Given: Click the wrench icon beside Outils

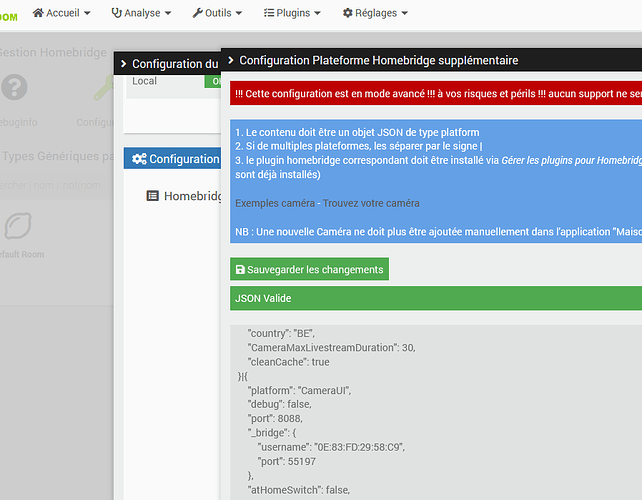Looking at the screenshot, I should [198, 13].
